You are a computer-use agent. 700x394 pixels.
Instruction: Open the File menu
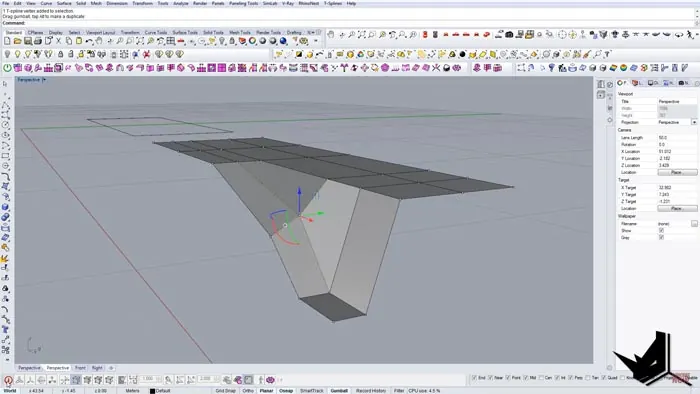coord(5,3)
